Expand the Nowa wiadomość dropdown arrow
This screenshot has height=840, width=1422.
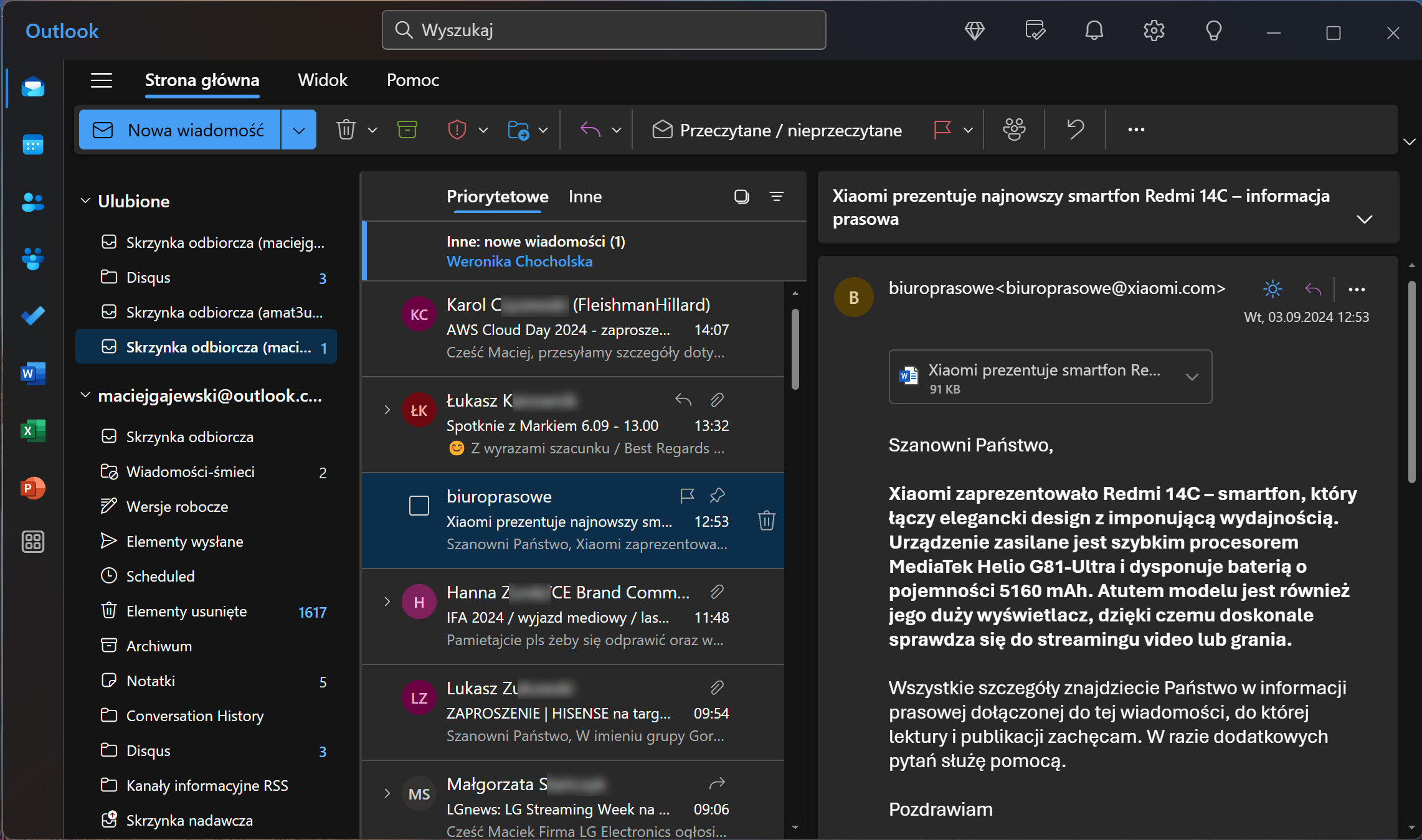[299, 130]
